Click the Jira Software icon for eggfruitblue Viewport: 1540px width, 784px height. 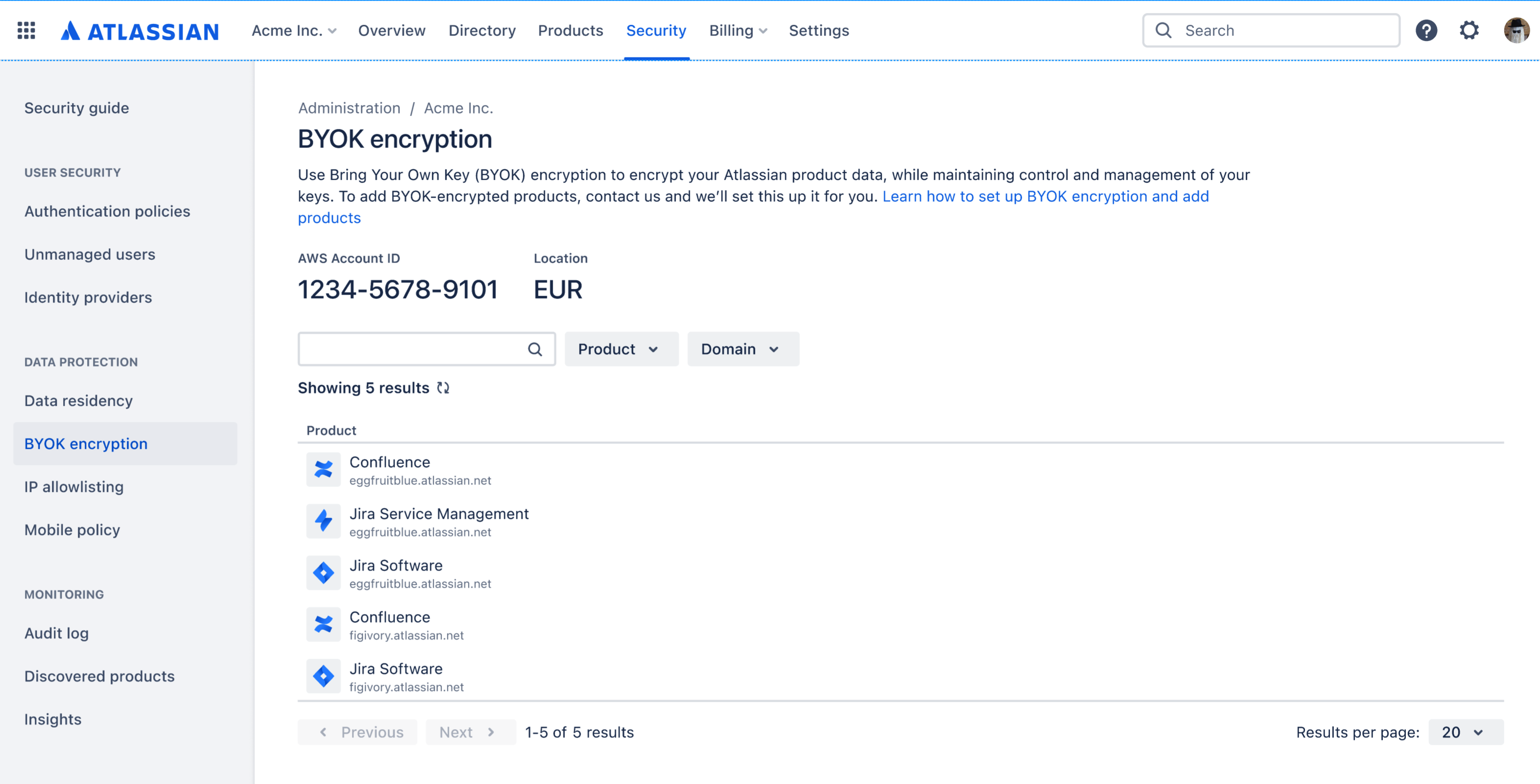point(324,573)
